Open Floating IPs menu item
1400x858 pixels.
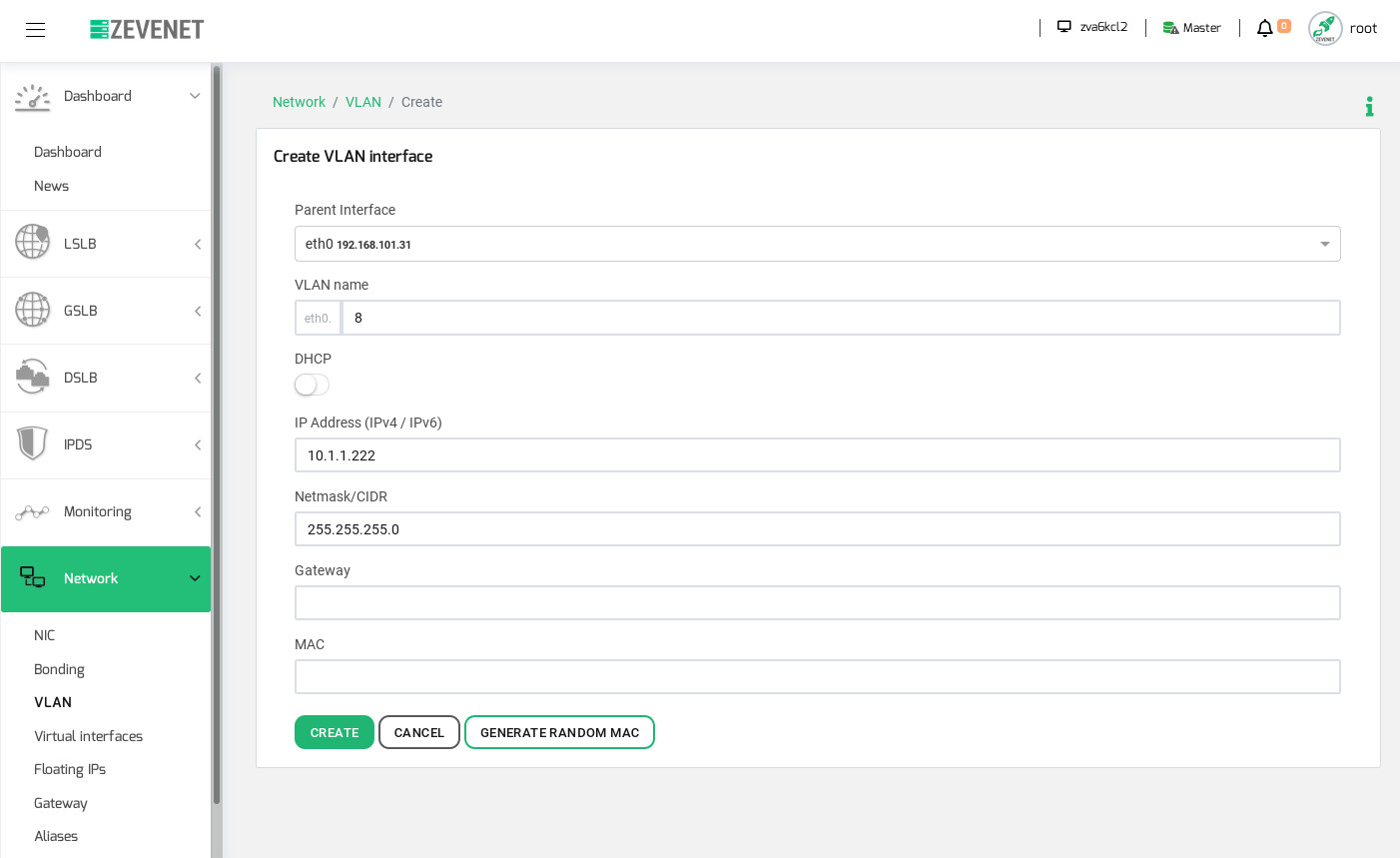click(70, 769)
